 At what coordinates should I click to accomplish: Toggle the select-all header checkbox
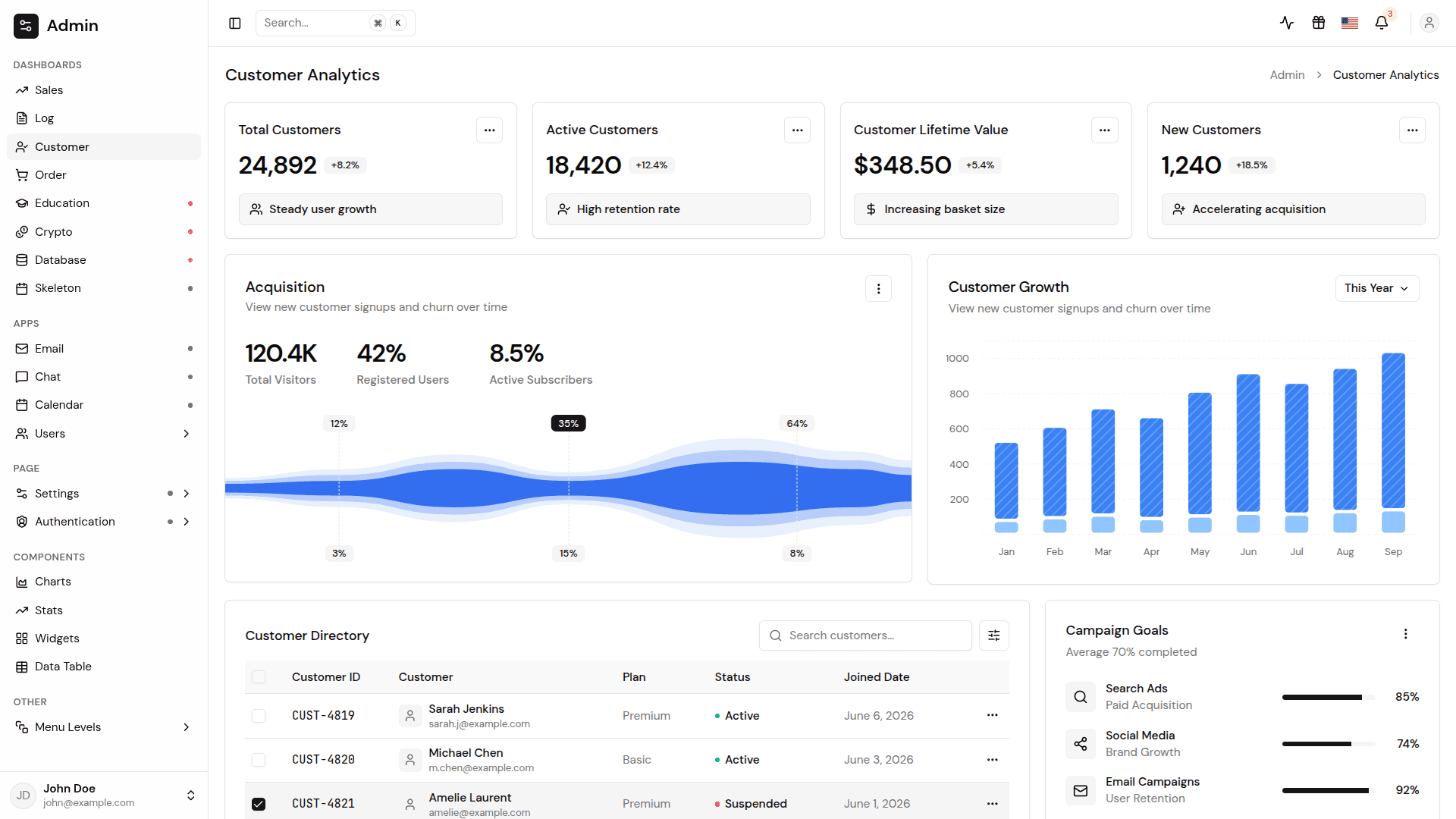tap(259, 677)
